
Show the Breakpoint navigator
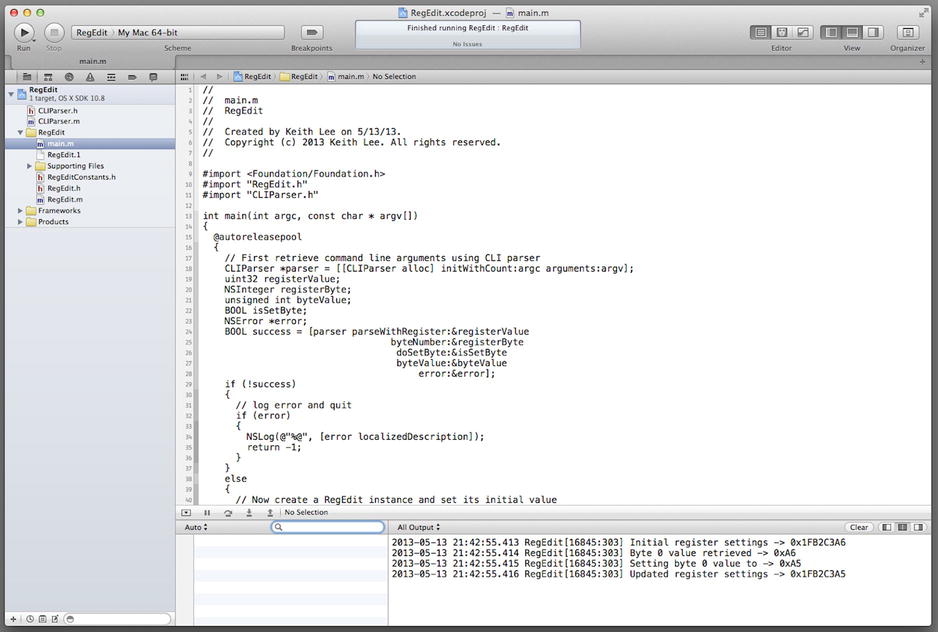coord(132,77)
